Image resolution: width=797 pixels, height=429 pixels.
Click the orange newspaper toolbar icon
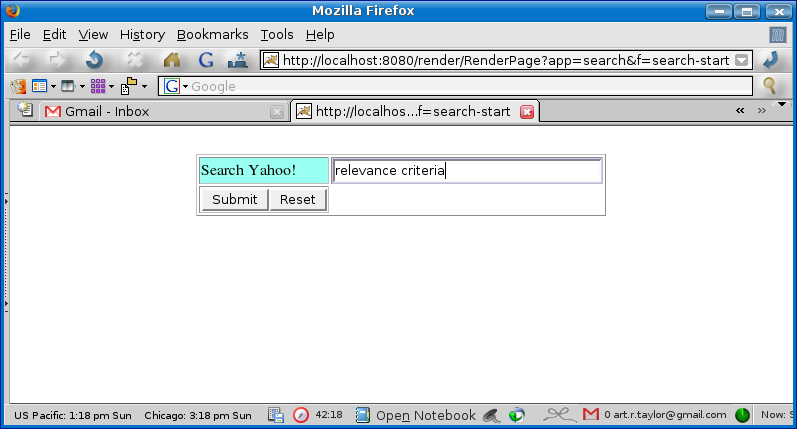18,86
